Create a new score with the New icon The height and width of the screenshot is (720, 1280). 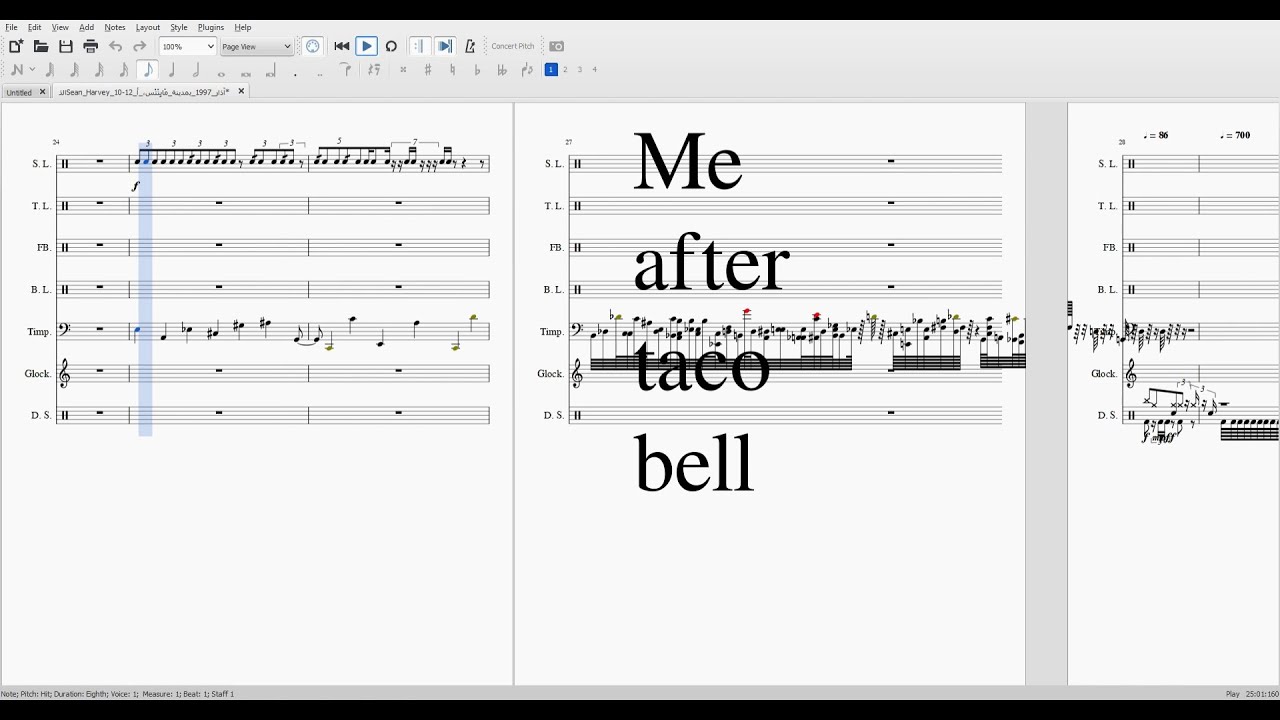(16, 46)
